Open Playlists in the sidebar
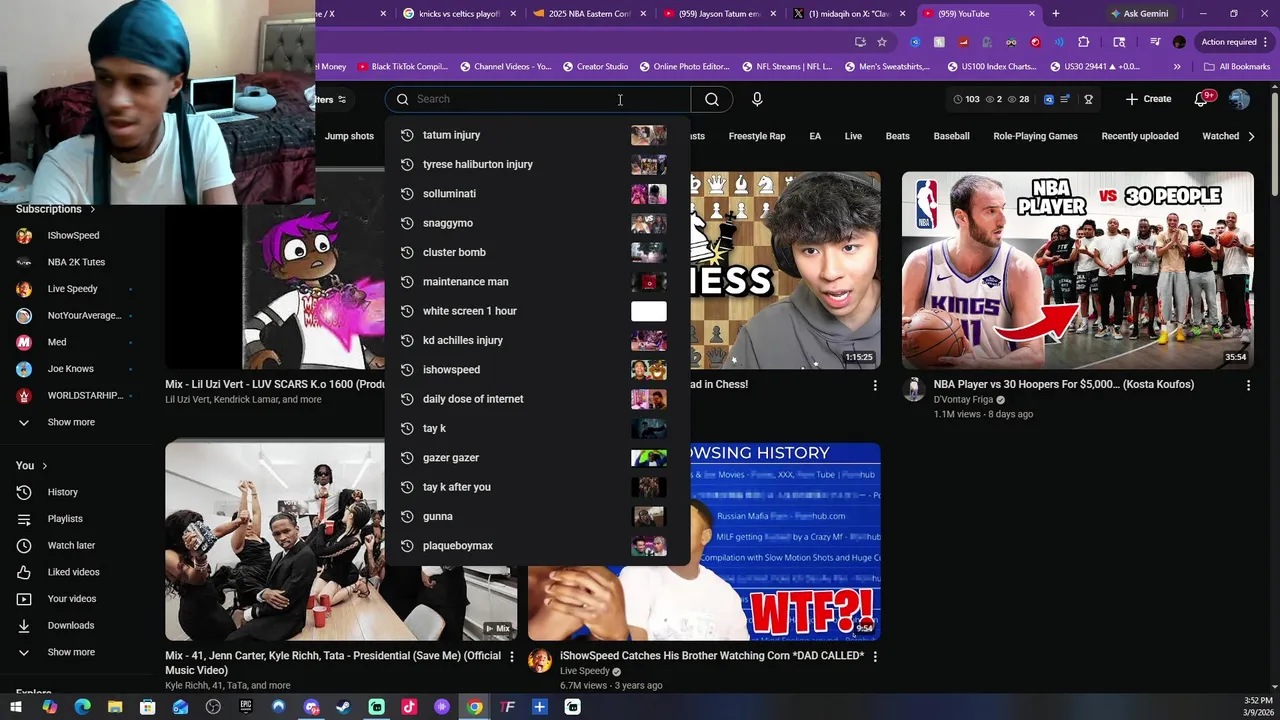 (64, 519)
